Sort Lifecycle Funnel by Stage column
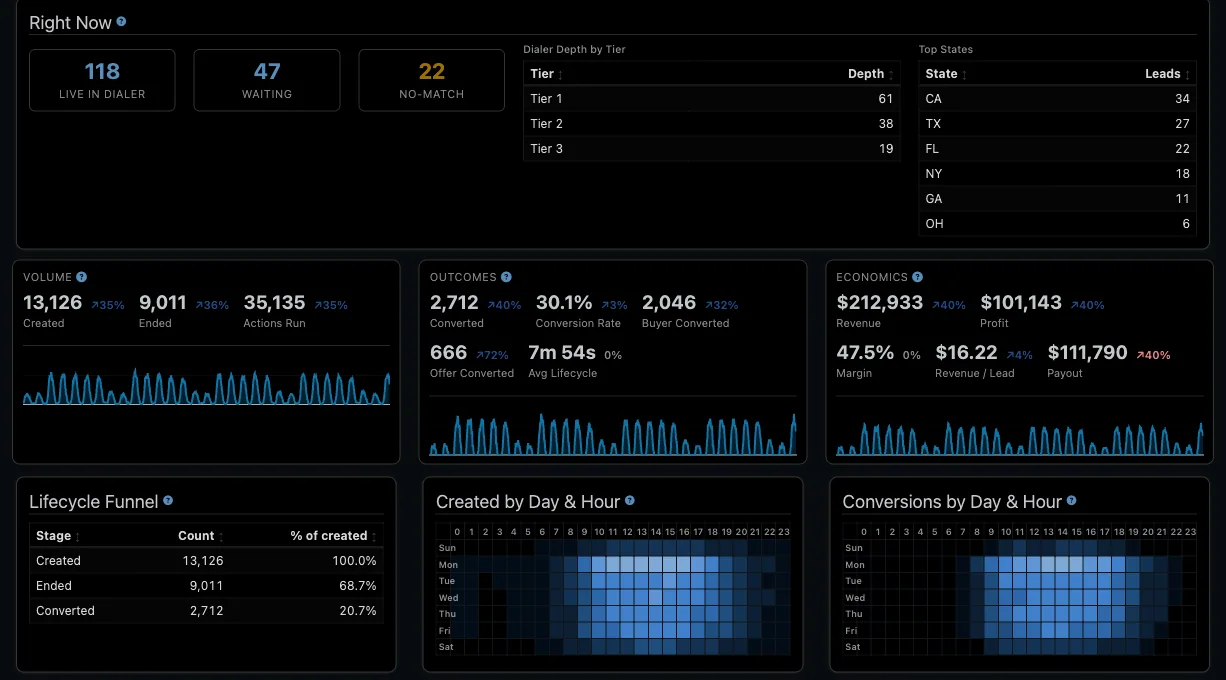 pyautogui.click(x=58, y=536)
